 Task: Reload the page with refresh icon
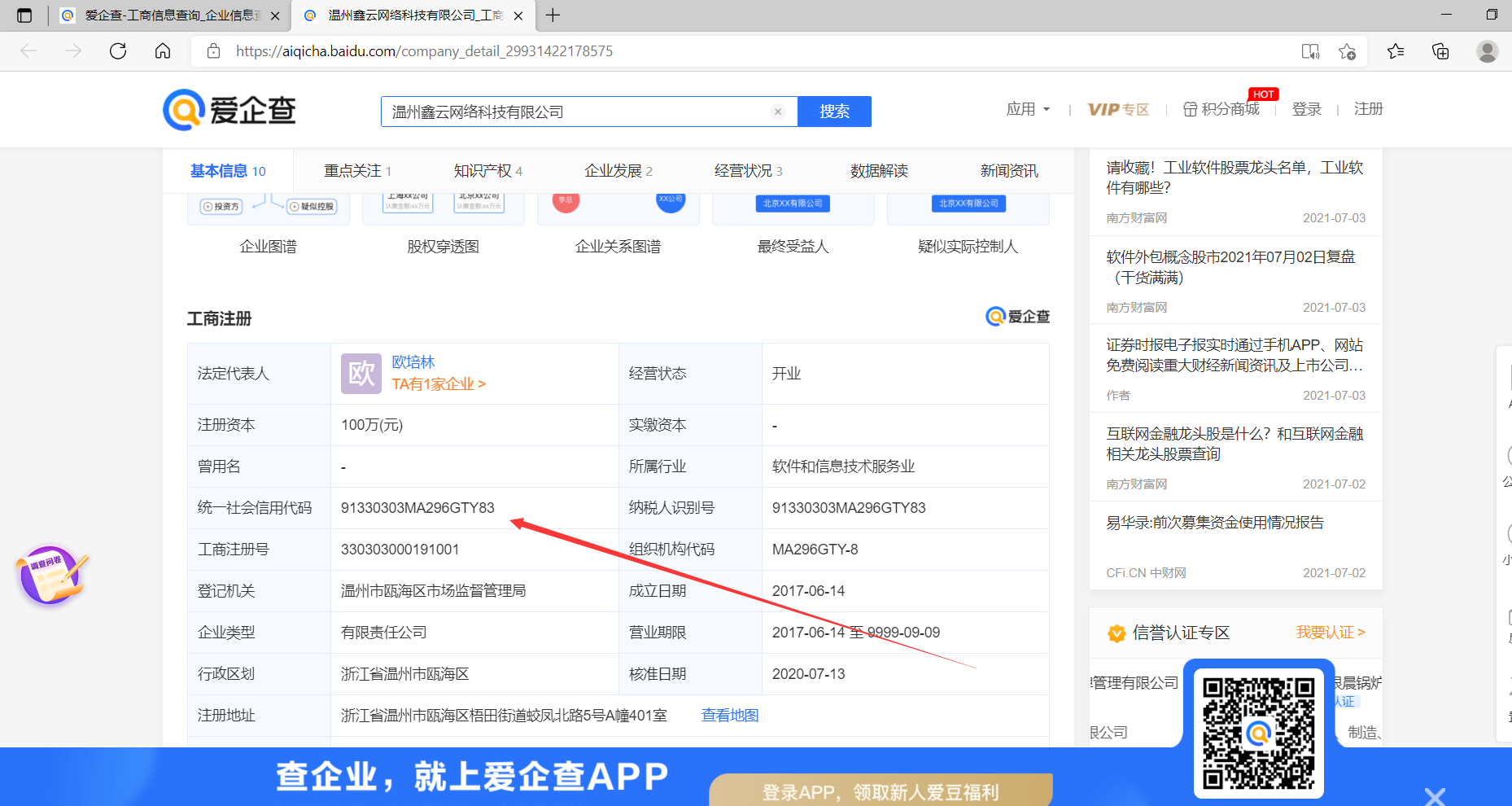(118, 51)
